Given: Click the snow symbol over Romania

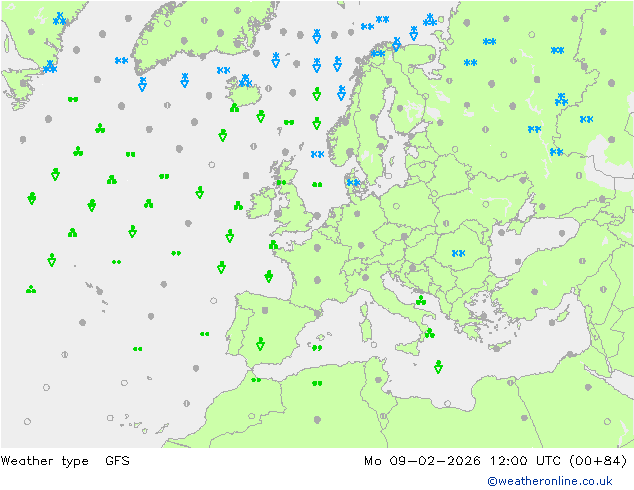Looking at the screenshot, I should click(x=459, y=254).
